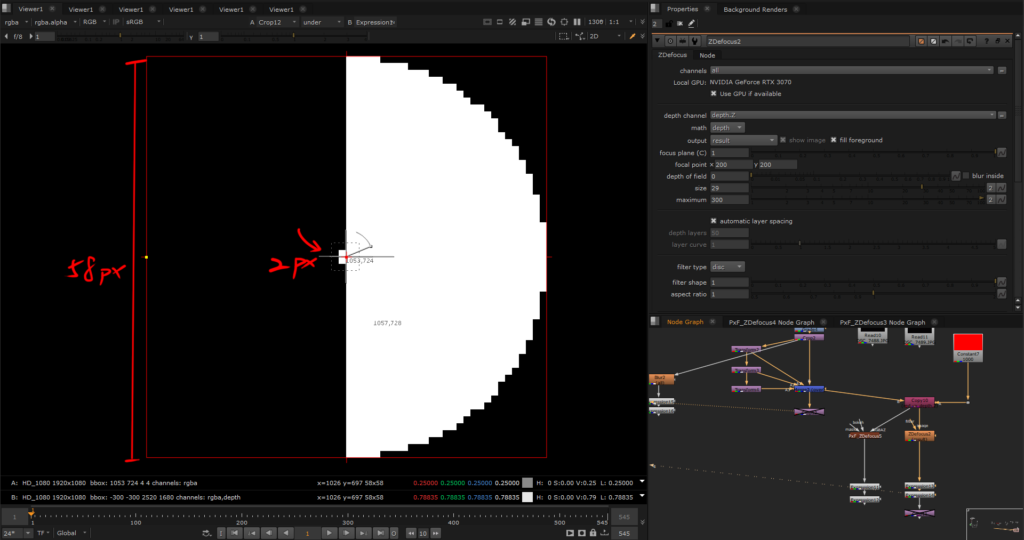Click the depth of field slider track

coord(849,176)
